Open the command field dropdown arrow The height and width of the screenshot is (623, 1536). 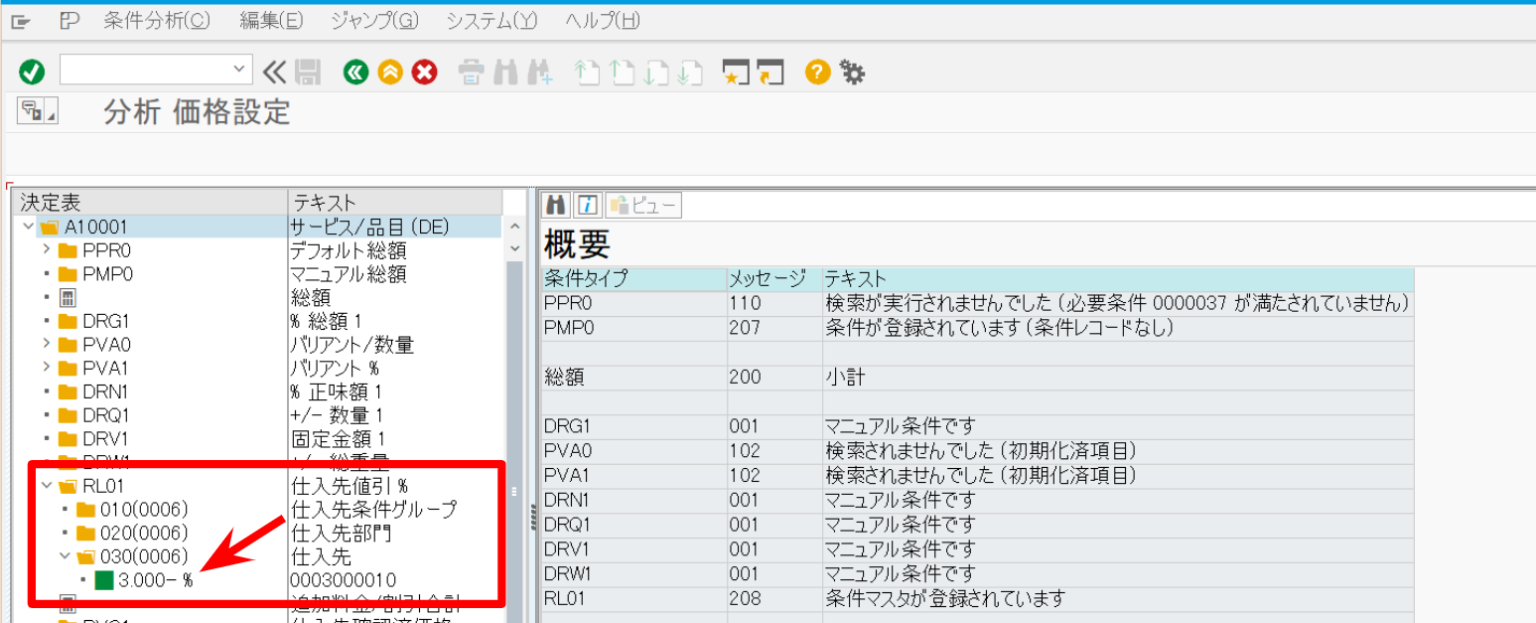(x=238, y=69)
